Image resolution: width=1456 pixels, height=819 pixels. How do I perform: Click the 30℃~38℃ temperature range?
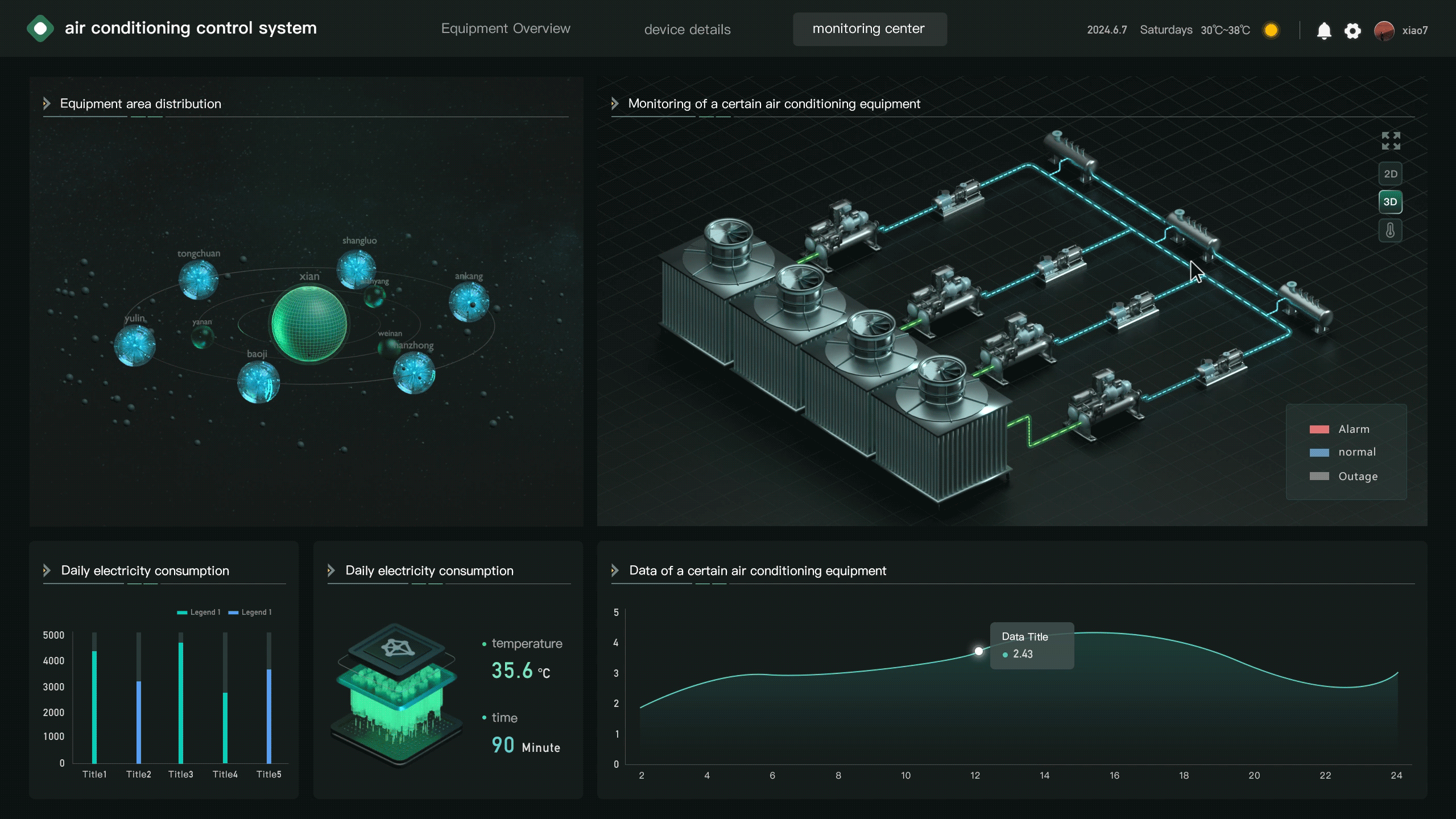click(1225, 30)
